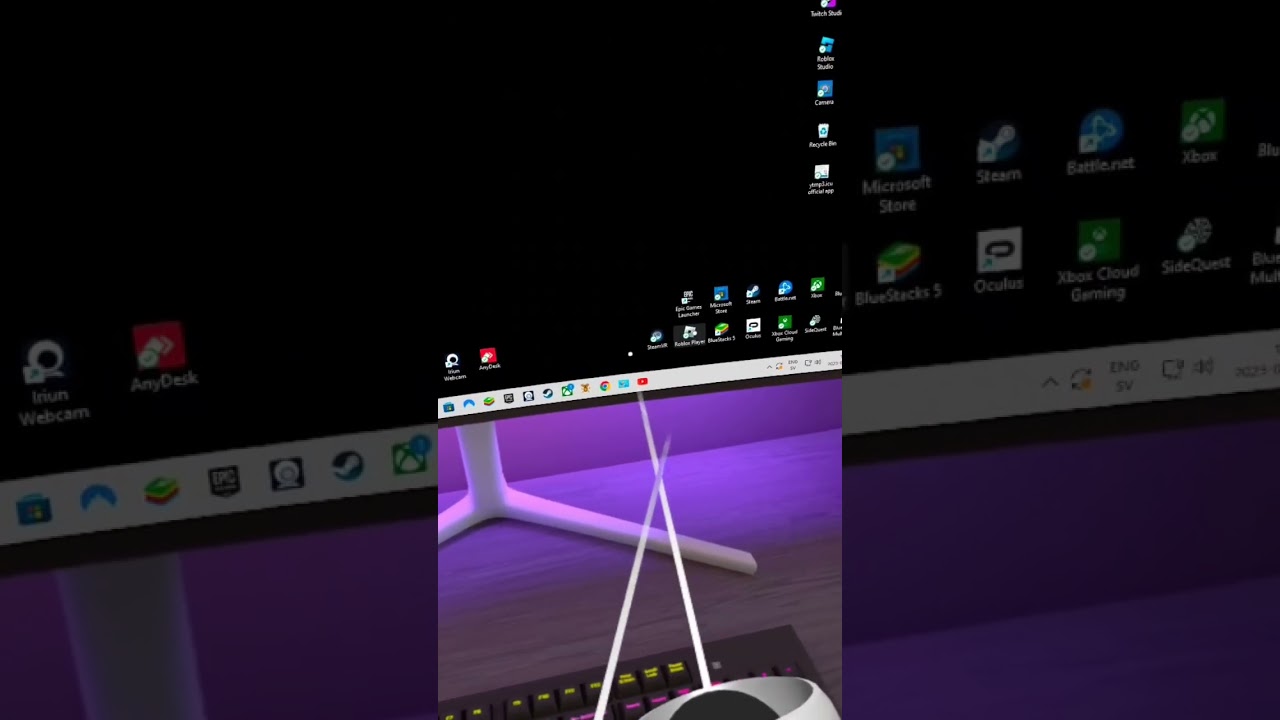Screen dimensions: 1280x720
Task: Click the YouTube icon on the taskbar
Action: pyautogui.click(x=643, y=381)
